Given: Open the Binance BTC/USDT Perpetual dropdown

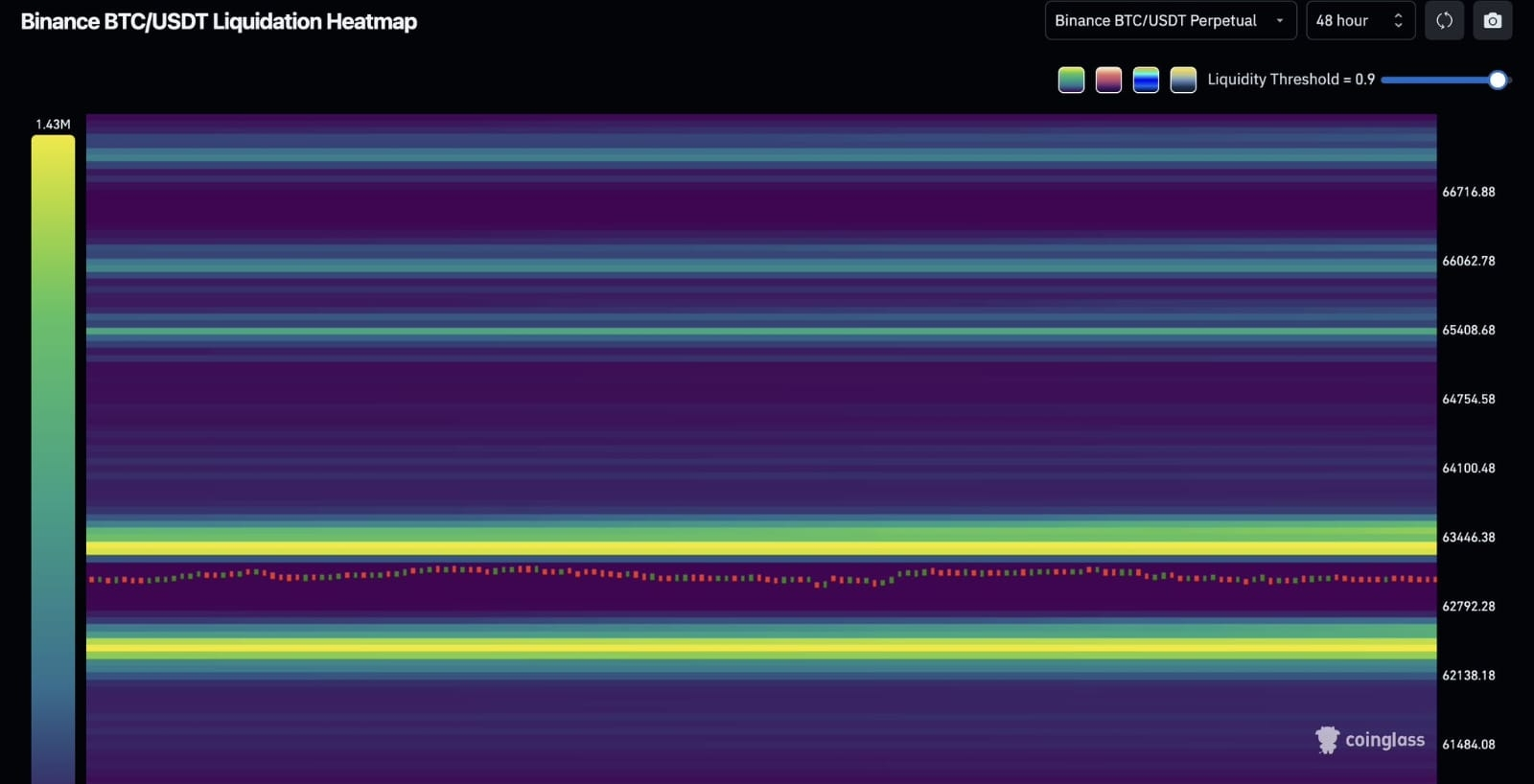Looking at the screenshot, I should [1171, 21].
